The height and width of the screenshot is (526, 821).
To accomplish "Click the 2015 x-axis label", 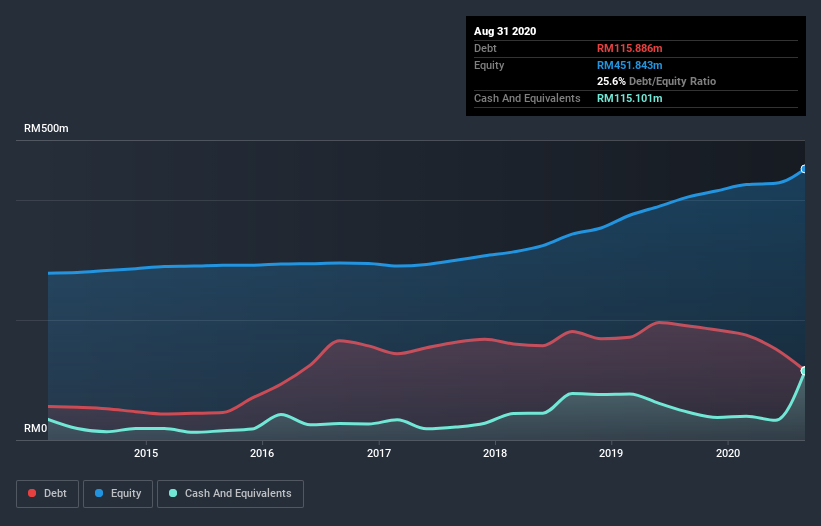I will [146, 453].
